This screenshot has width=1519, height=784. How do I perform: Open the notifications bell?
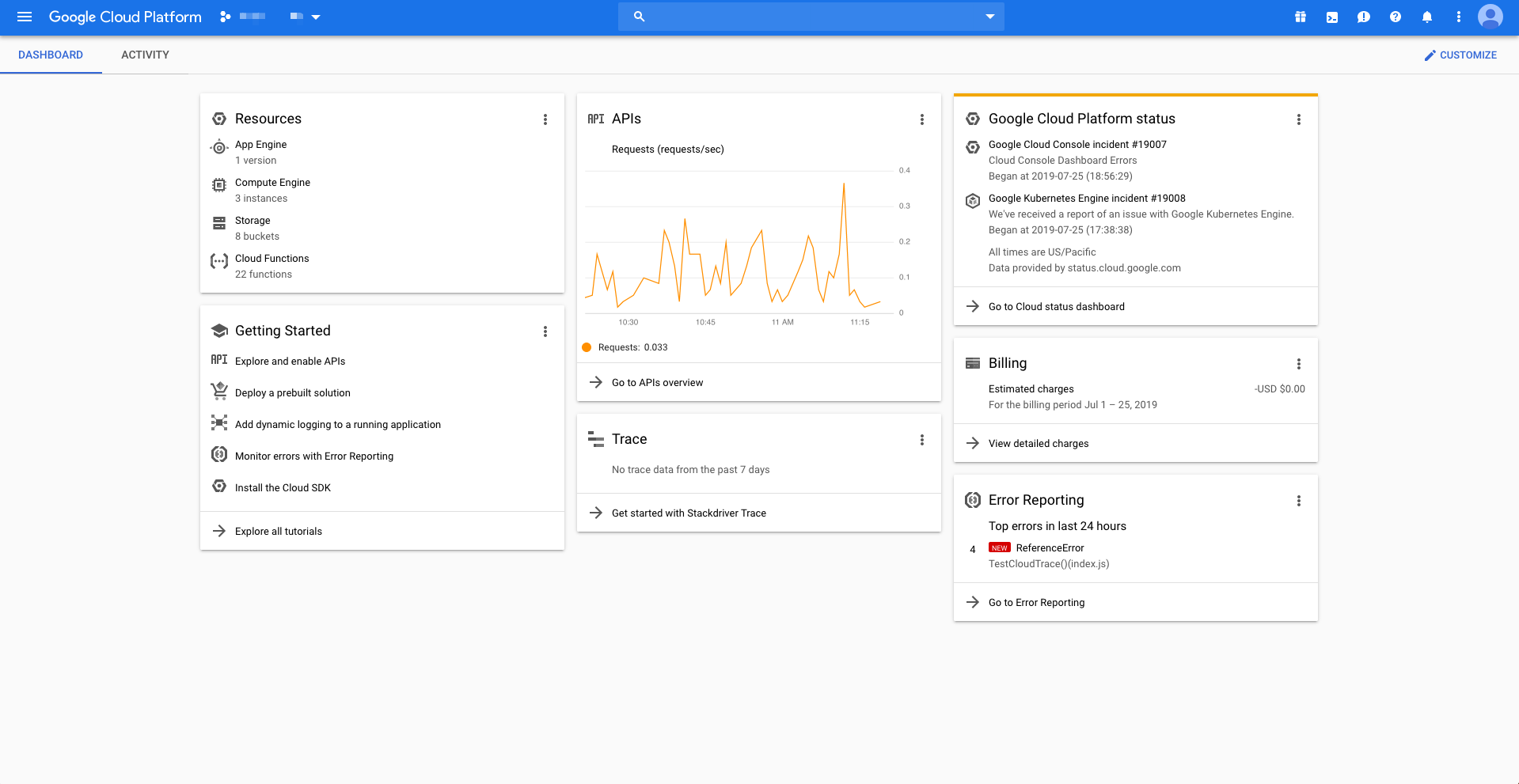1427,17
